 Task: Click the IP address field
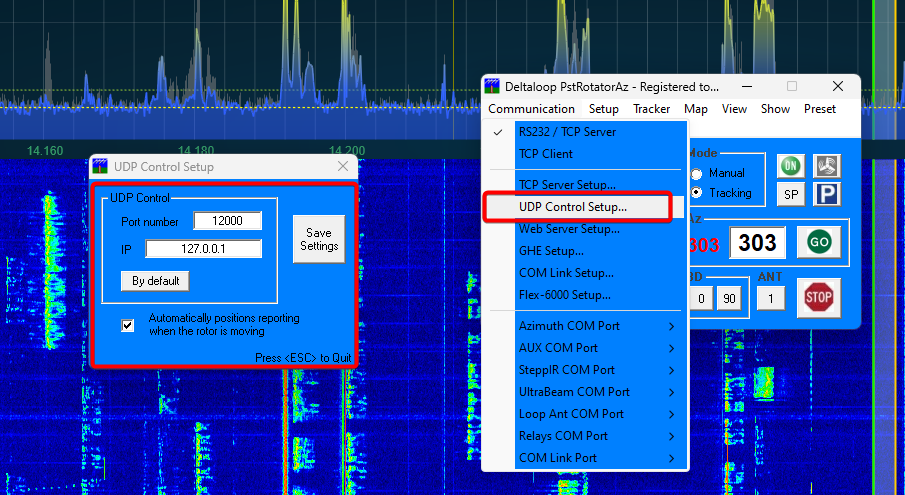click(x=204, y=249)
